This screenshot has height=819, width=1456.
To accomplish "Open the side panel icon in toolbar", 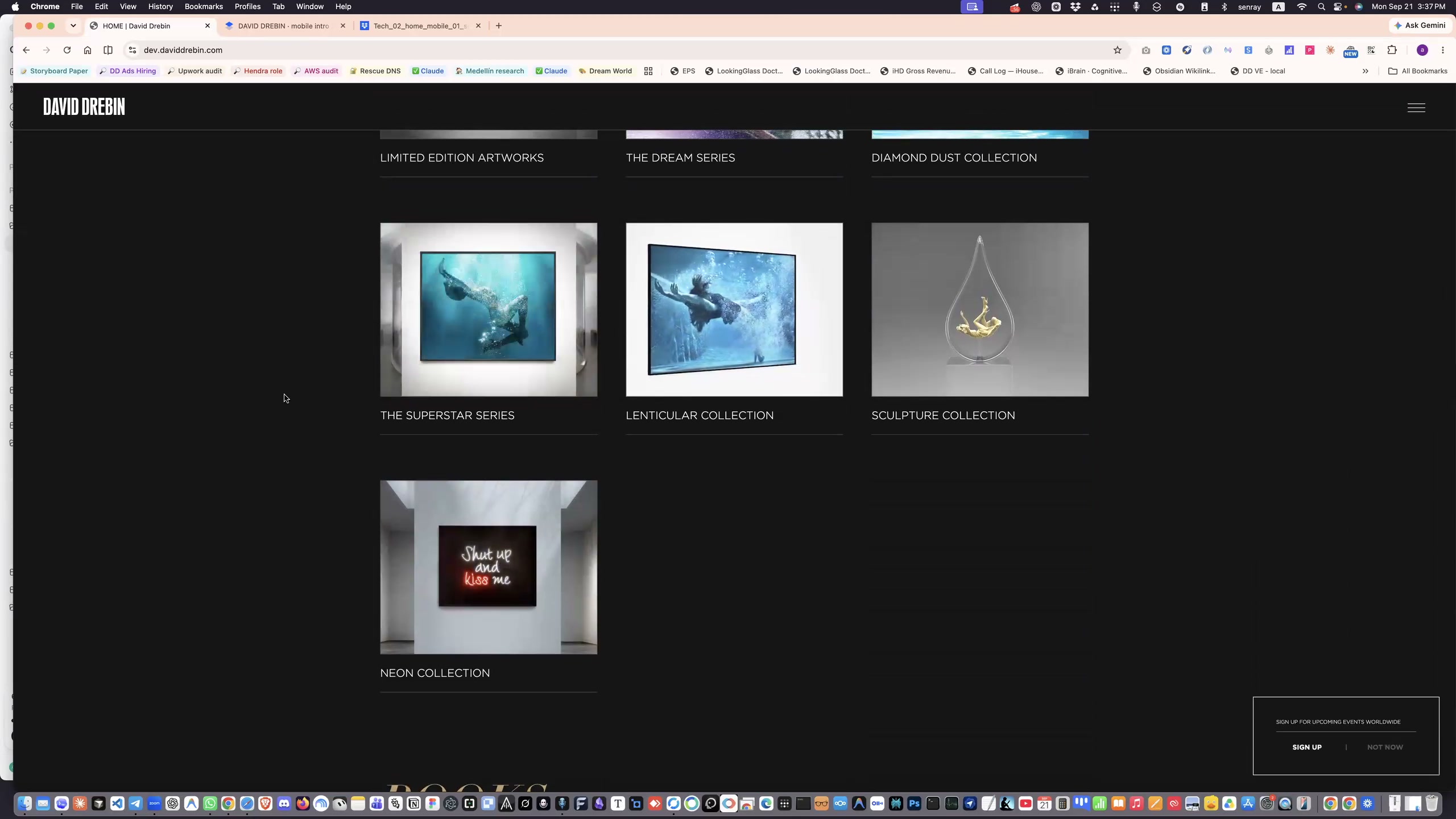I will tap(108, 50).
